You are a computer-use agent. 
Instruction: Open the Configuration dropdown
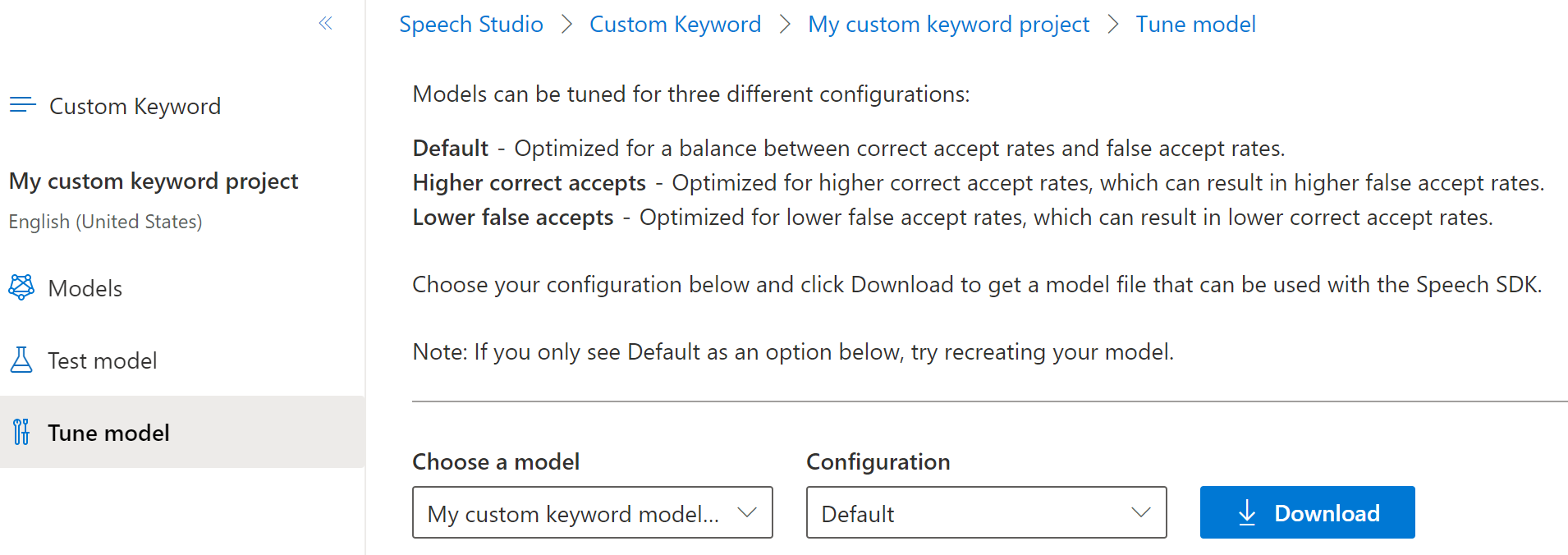pos(985,512)
